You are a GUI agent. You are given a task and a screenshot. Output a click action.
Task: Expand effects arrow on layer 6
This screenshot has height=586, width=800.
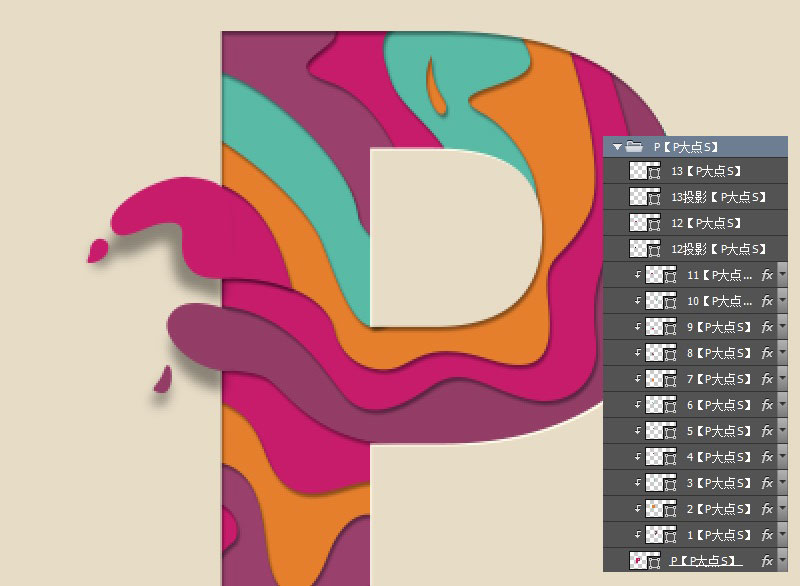pyautogui.click(x=782, y=405)
